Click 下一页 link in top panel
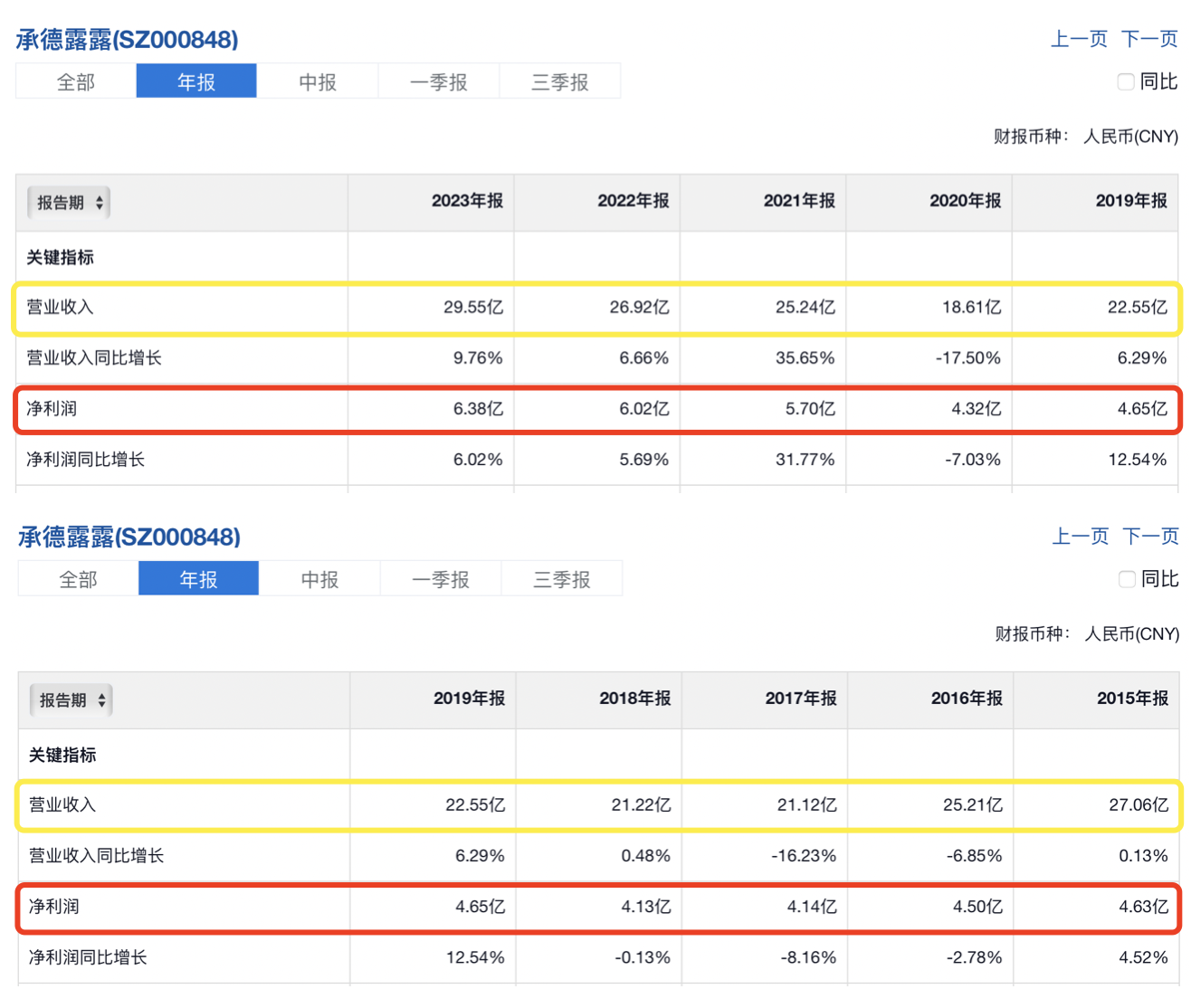 (x=1149, y=39)
